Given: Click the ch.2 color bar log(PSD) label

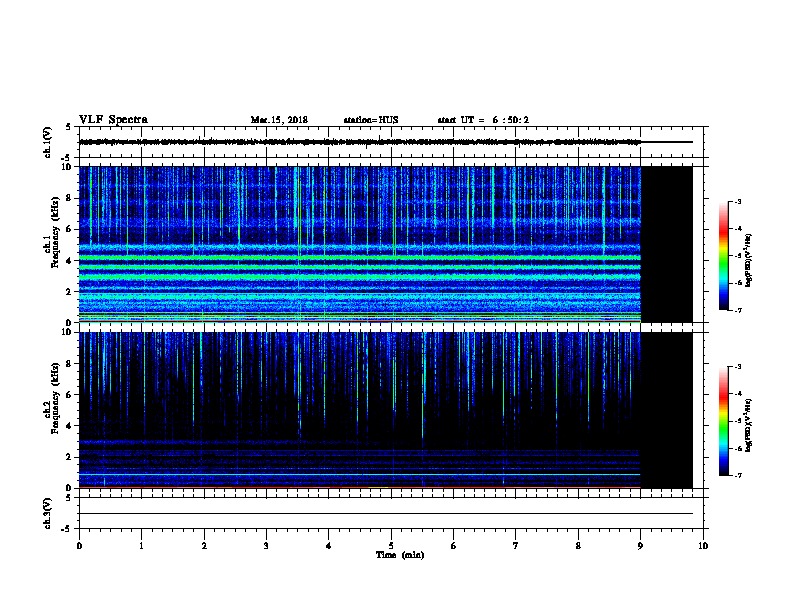Looking at the screenshot, I should [x=749, y=425].
